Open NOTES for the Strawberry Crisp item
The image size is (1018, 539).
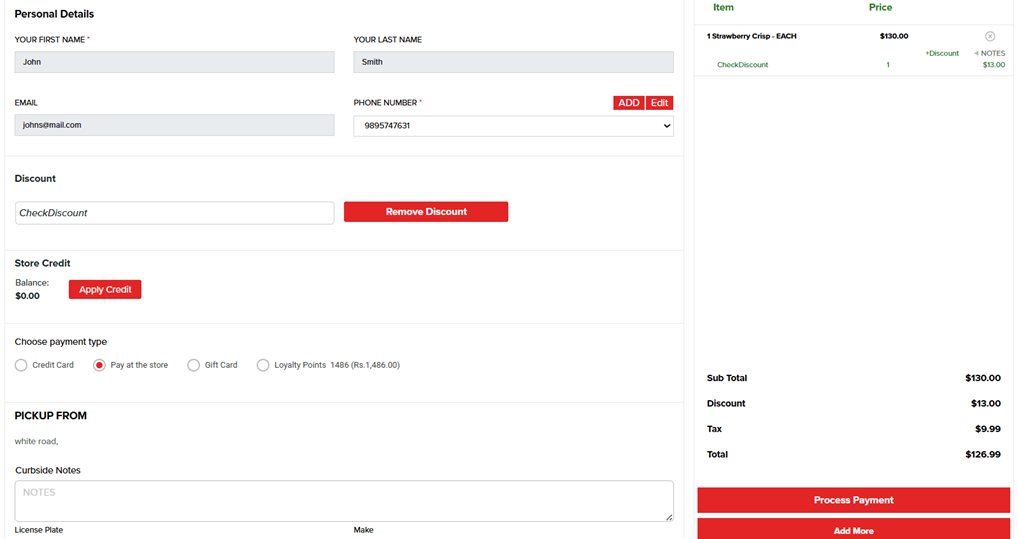(x=990, y=53)
